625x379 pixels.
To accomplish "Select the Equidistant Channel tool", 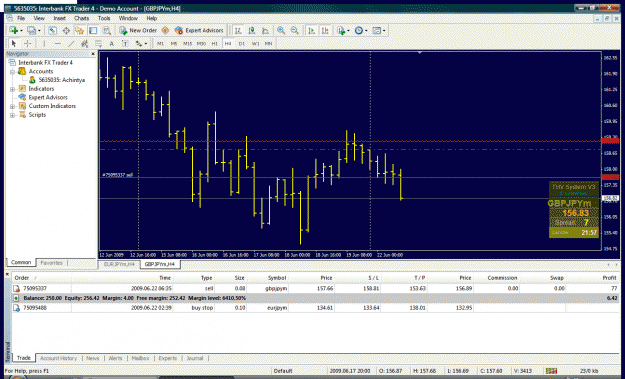I will tap(85, 43).
